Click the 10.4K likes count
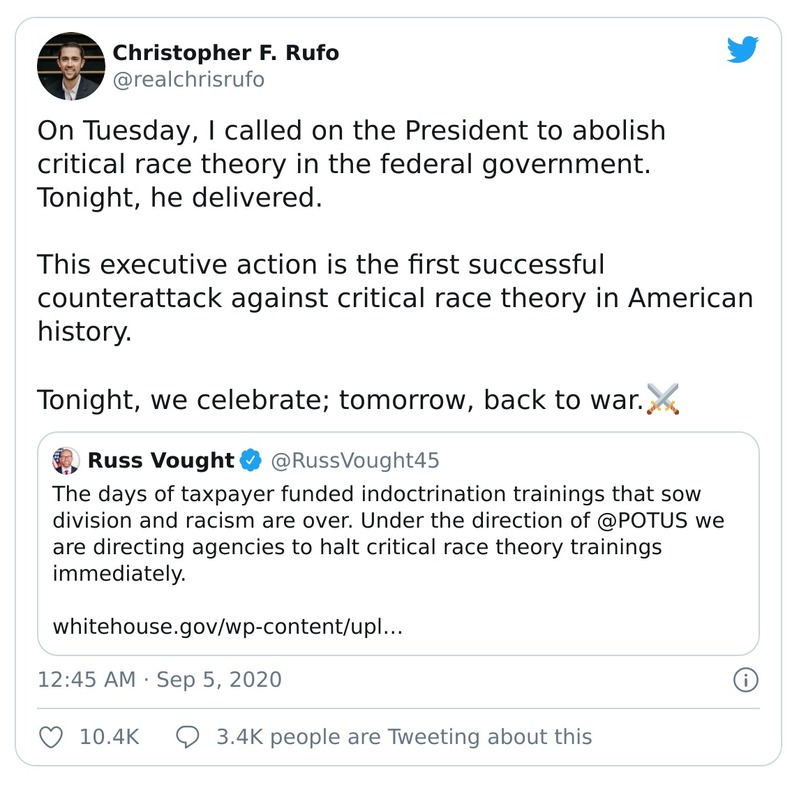 pyautogui.click(x=109, y=737)
